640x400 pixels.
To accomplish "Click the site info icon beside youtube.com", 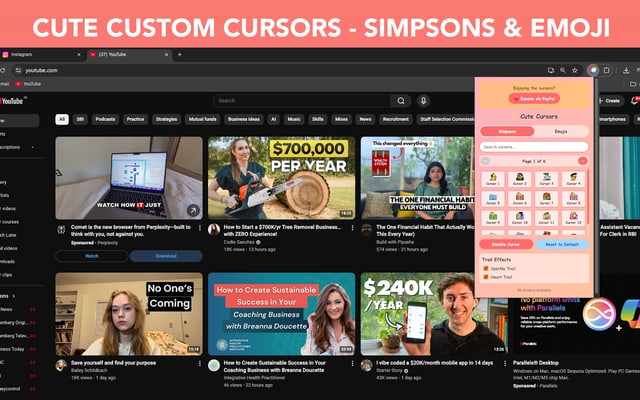I will pyautogui.click(x=18, y=70).
